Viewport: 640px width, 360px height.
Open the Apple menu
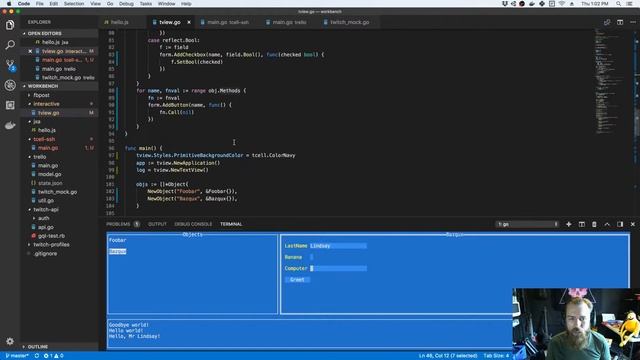click(9, 4)
